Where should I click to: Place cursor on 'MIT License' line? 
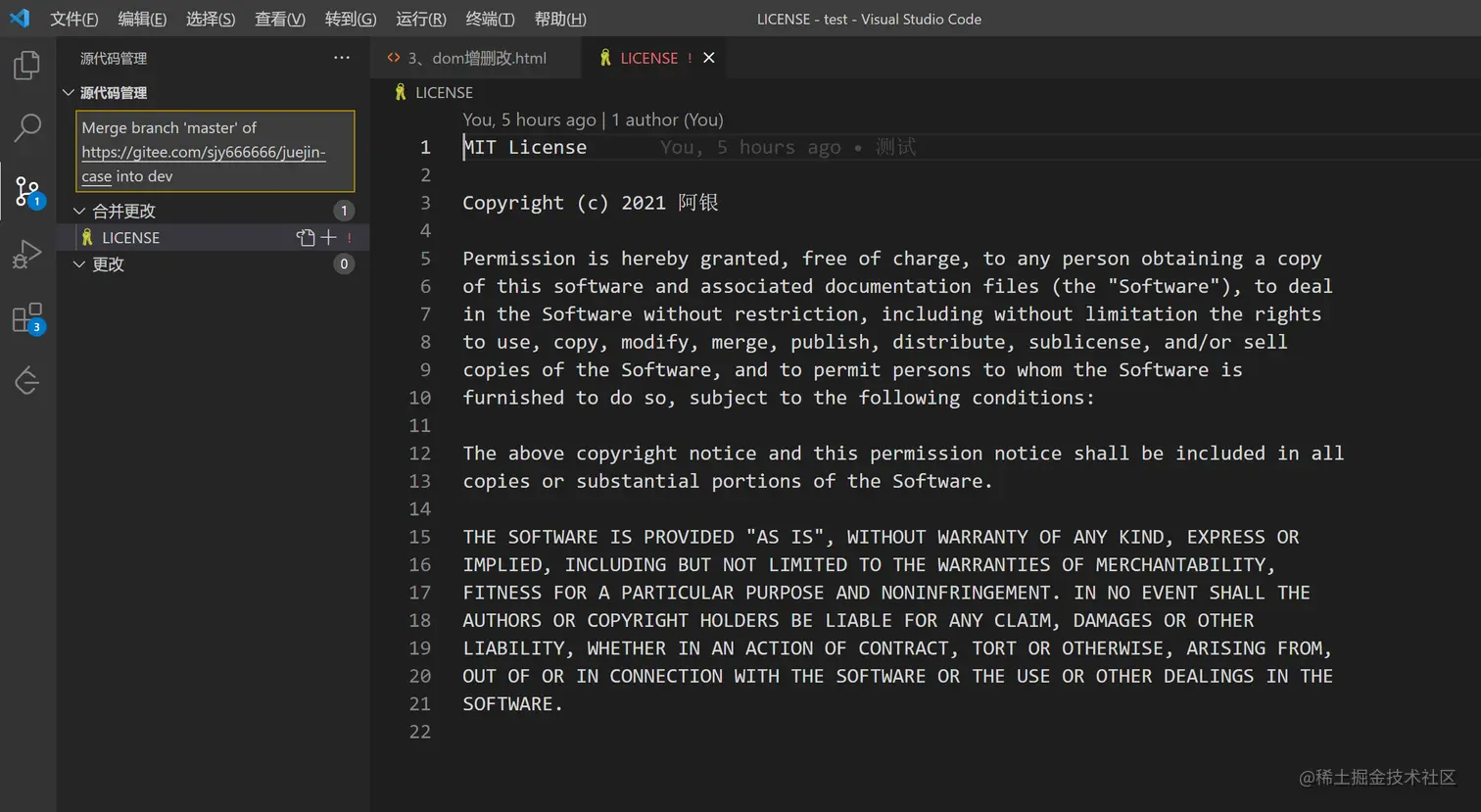tap(525, 147)
